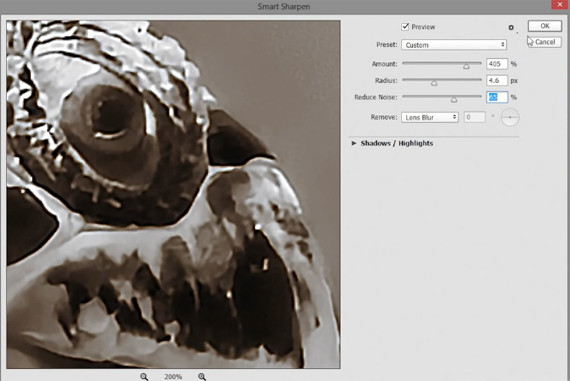Toggle the Preview checkbox
The width and height of the screenshot is (570, 381).
tap(405, 27)
